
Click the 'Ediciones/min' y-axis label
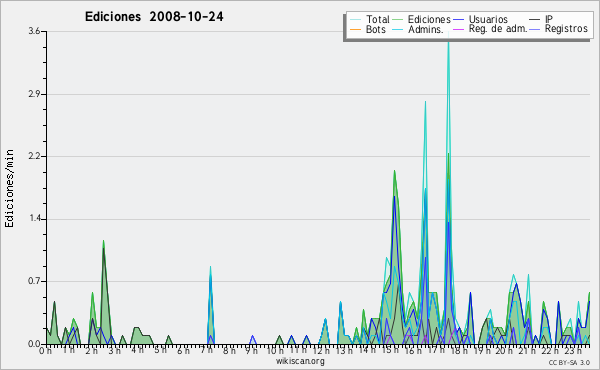tap(9, 188)
